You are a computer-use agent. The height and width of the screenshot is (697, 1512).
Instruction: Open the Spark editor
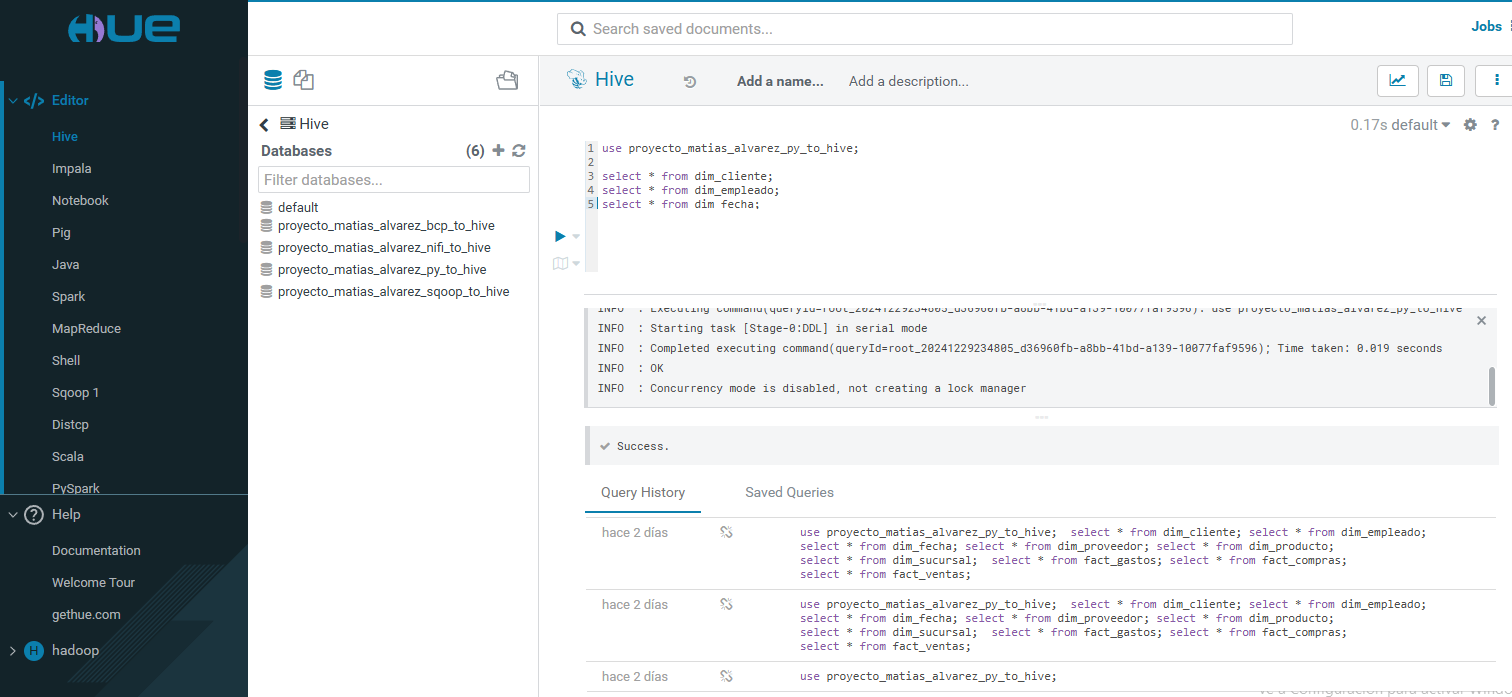68,297
